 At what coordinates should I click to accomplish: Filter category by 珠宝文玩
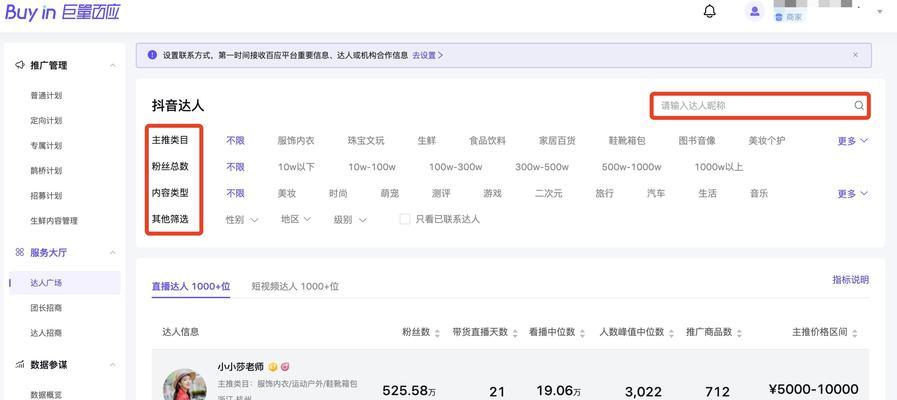(366, 140)
